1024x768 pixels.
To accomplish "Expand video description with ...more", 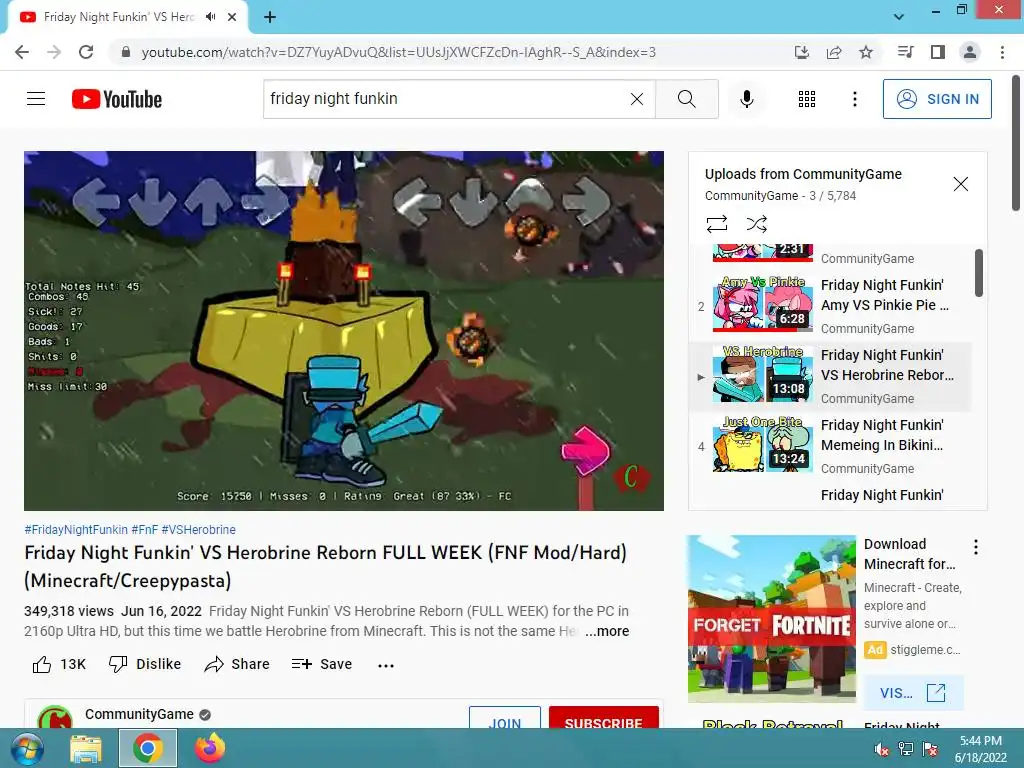I will (x=607, y=632).
